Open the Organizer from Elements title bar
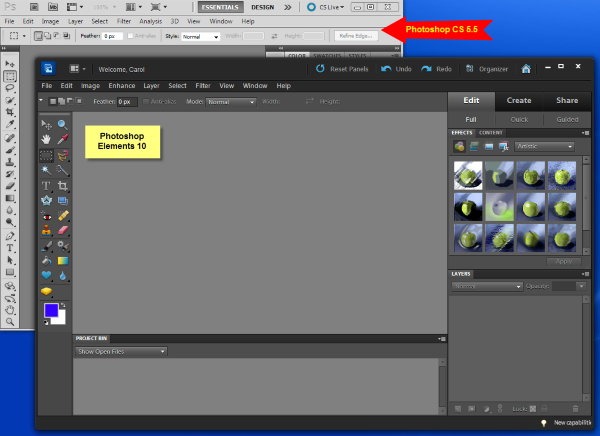Image resolution: width=600 pixels, height=436 pixels. (x=487, y=69)
